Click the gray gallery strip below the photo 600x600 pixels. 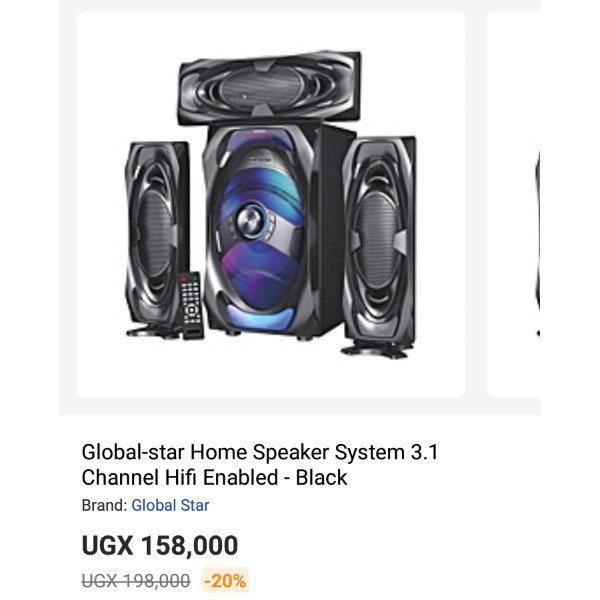300,406
